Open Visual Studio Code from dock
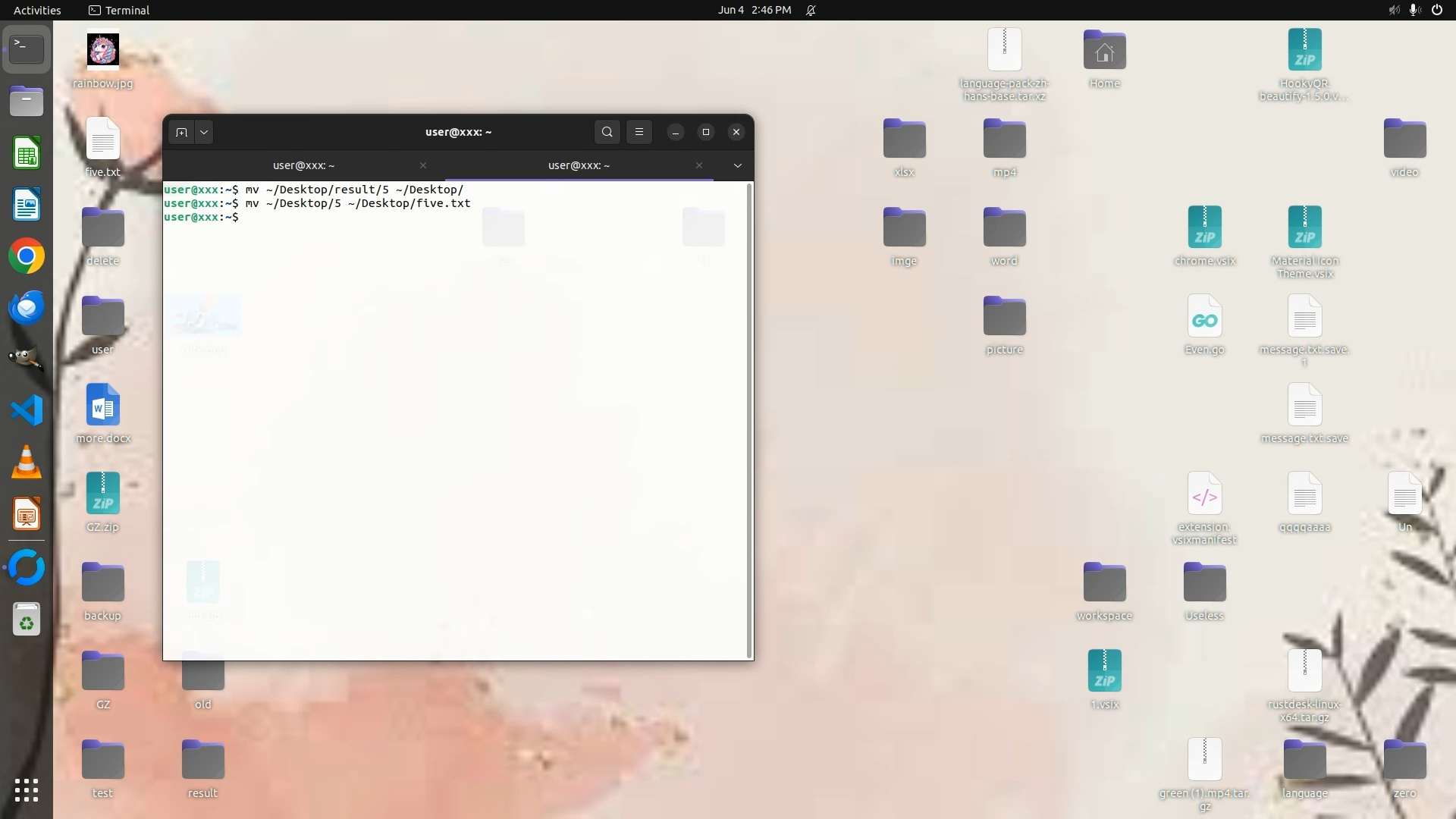 [x=27, y=410]
